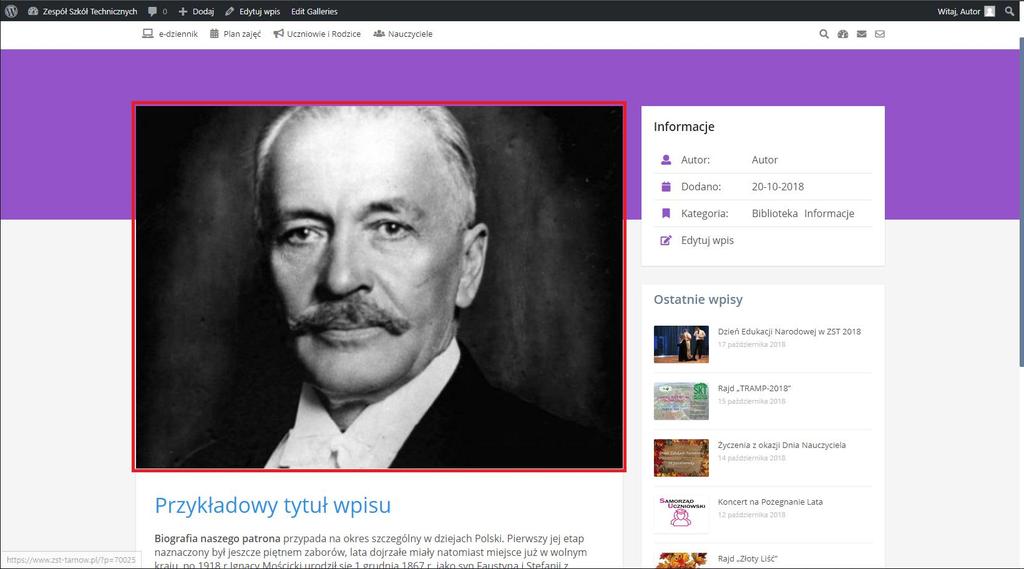1024x569 pixels.
Task: Click the person icon next to Autor
Action: (665, 160)
